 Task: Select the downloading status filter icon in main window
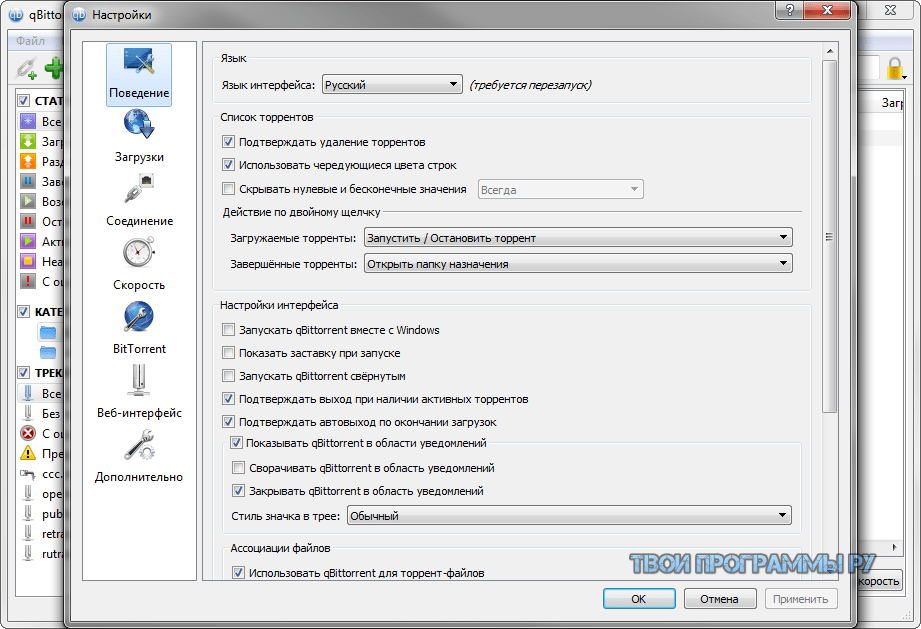tap(28, 141)
